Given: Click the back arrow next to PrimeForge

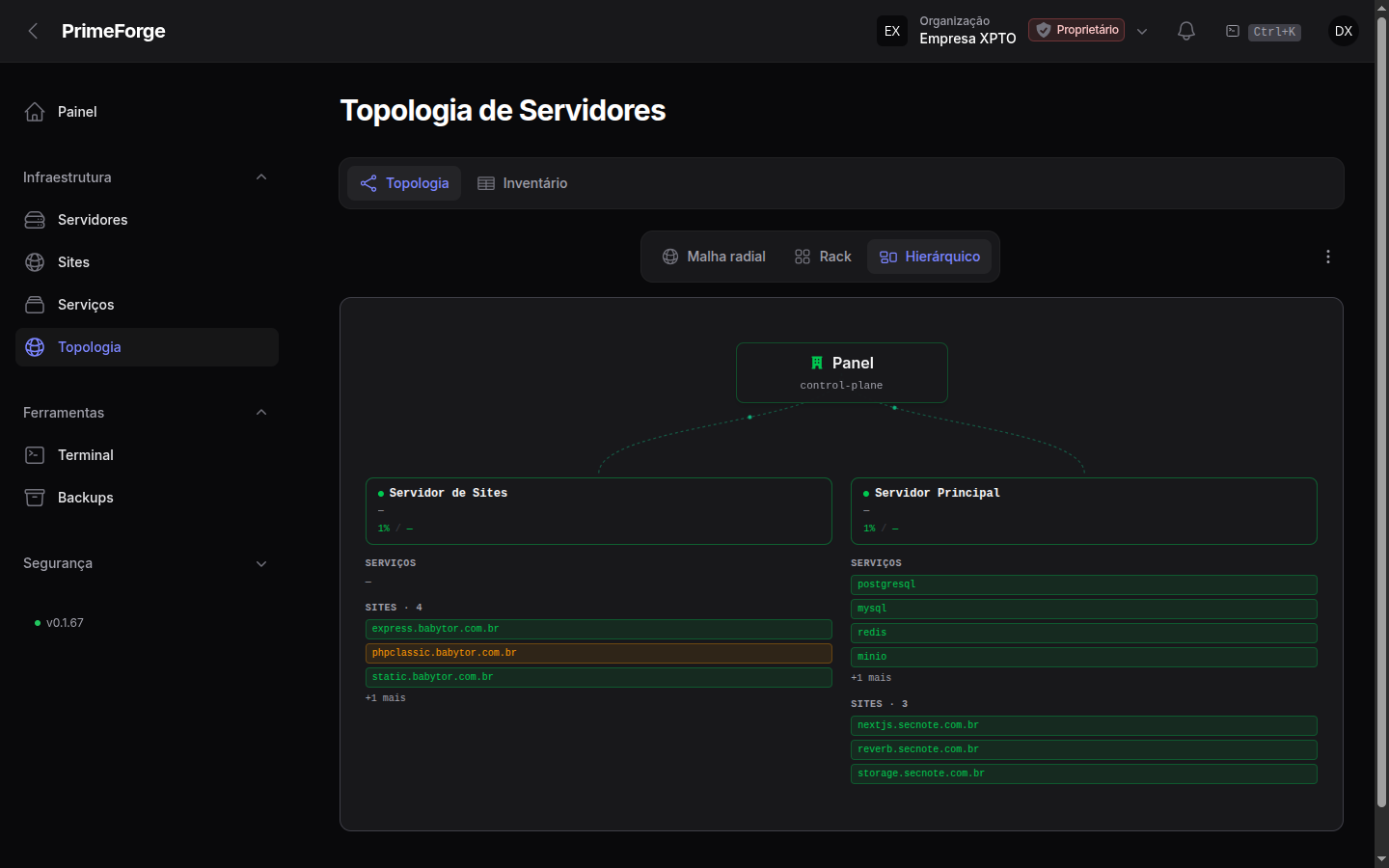Looking at the screenshot, I should [x=33, y=31].
